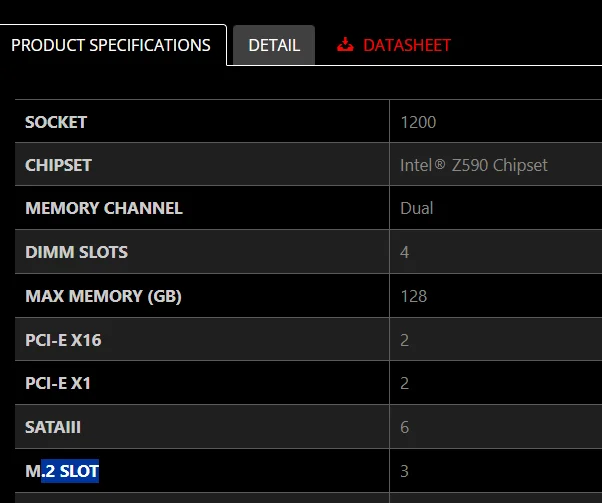This screenshot has height=503, width=602.
Task: Click the PCI-E X16 label
Action: pyautogui.click(x=63, y=340)
